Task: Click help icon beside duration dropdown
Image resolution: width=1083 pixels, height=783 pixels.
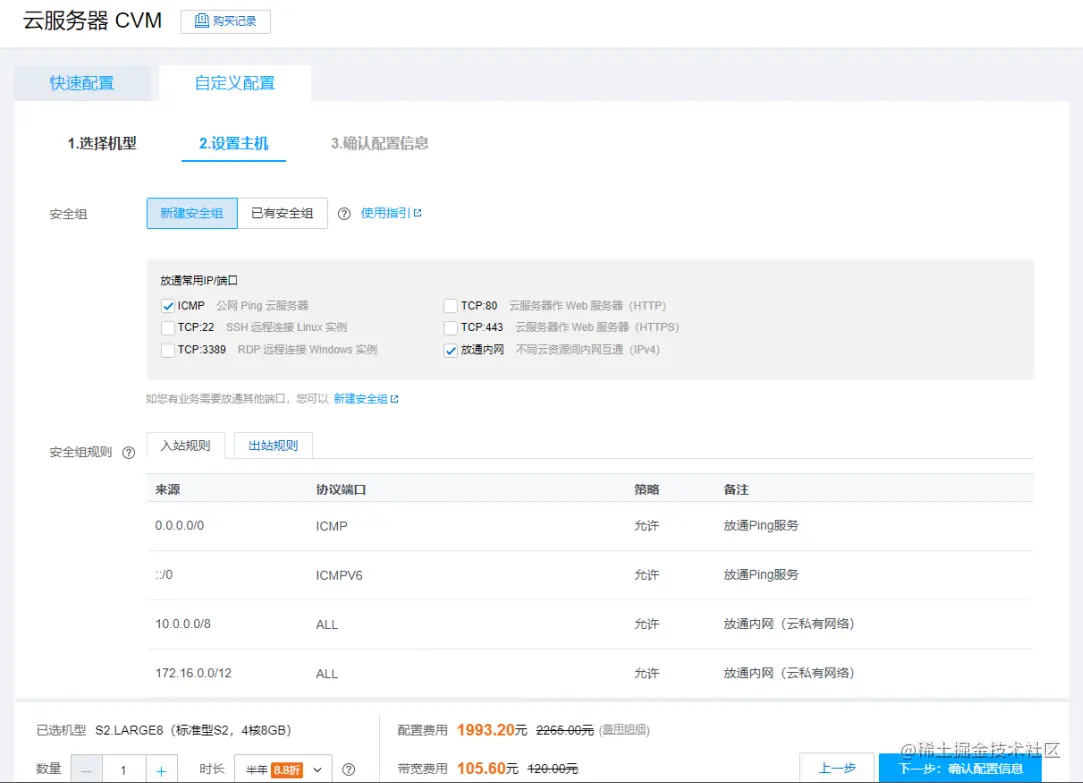Action: point(349,769)
